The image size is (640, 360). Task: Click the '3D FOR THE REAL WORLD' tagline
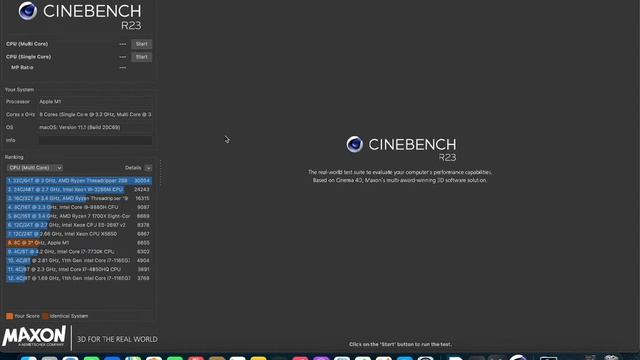coord(117,340)
